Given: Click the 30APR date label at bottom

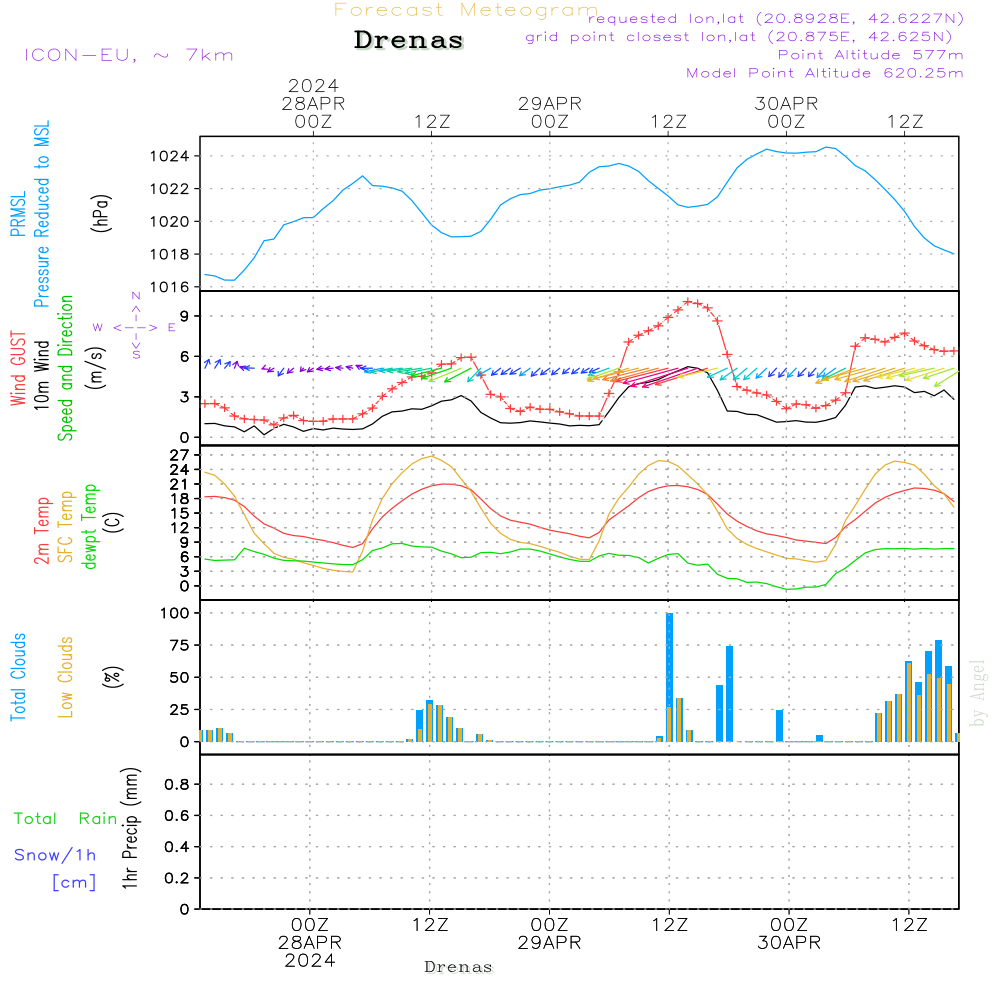Looking at the screenshot, I should click(788, 944).
